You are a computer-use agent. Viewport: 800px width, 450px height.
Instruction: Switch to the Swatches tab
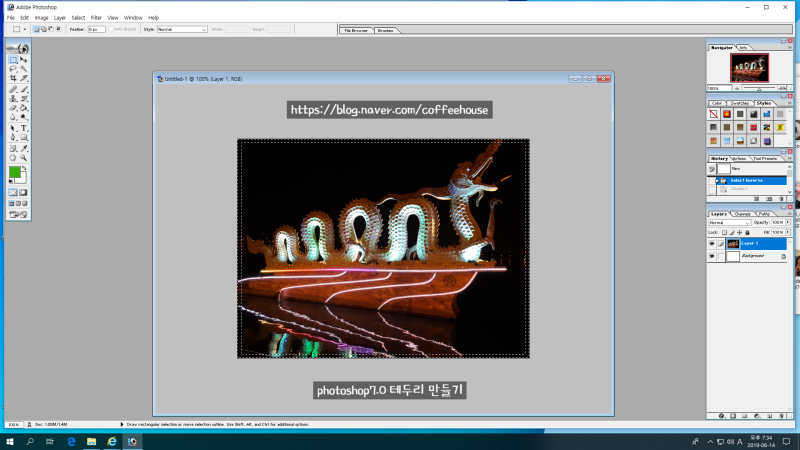point(739,103)
